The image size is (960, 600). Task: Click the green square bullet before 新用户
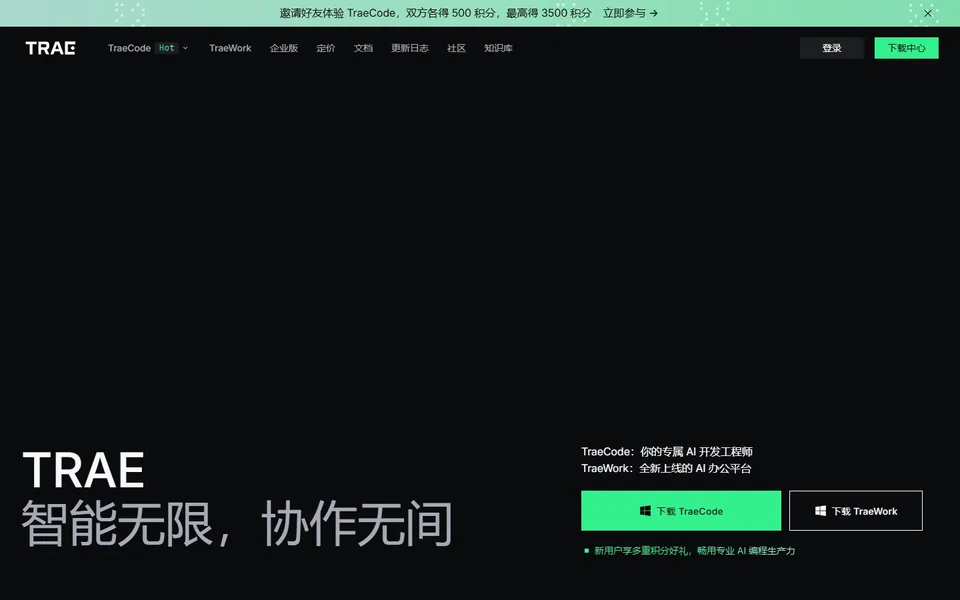[x=587, y=550]
